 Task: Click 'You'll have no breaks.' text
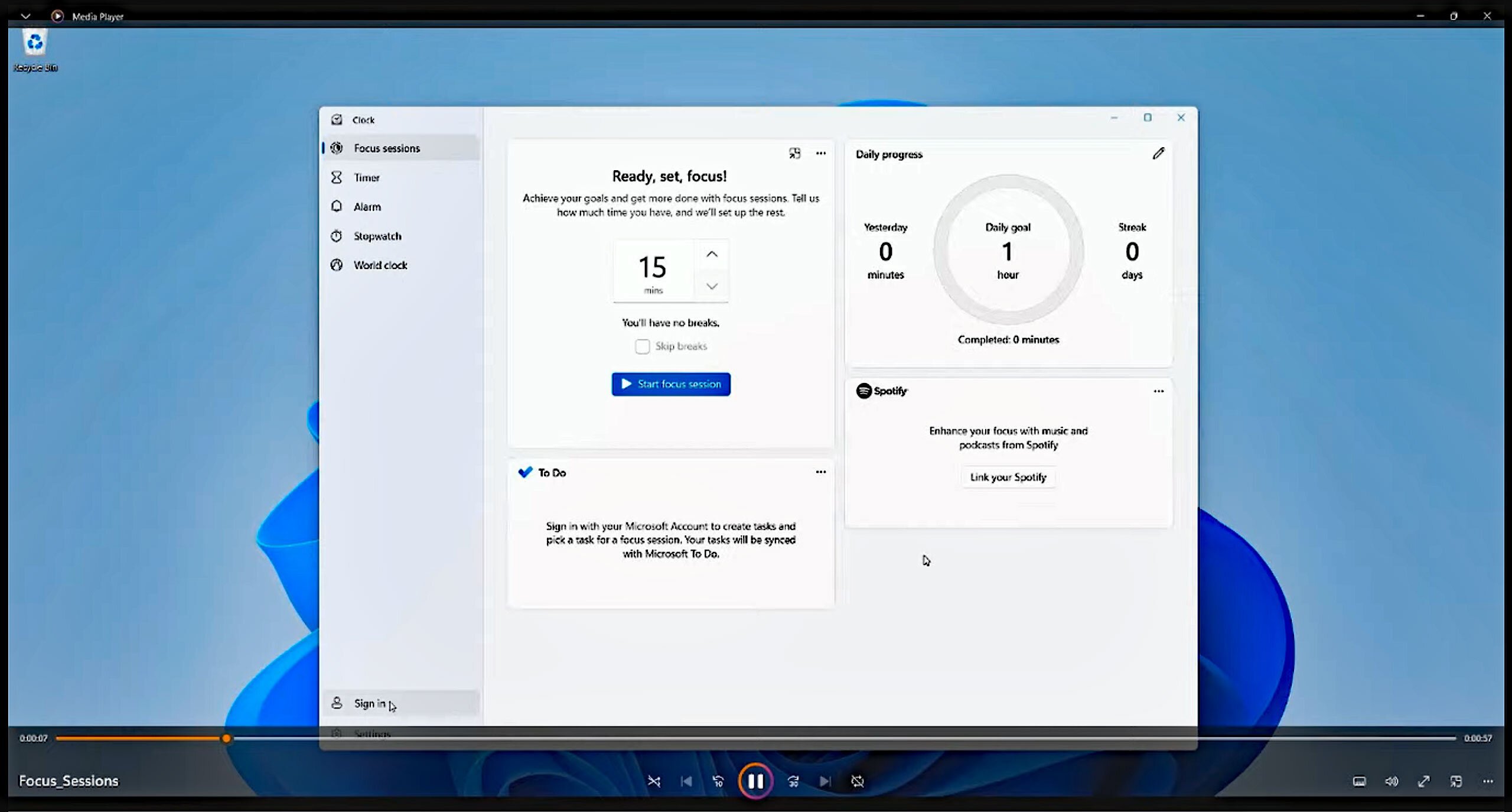[670, 323]
